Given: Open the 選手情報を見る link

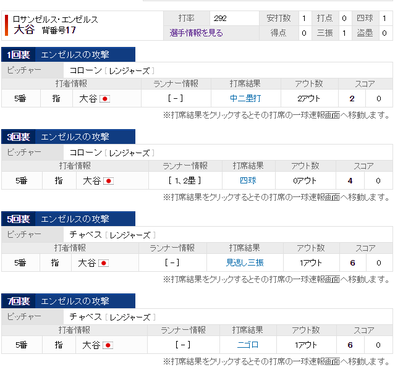Looking at the screenshot, I should (x=196, y=33).
